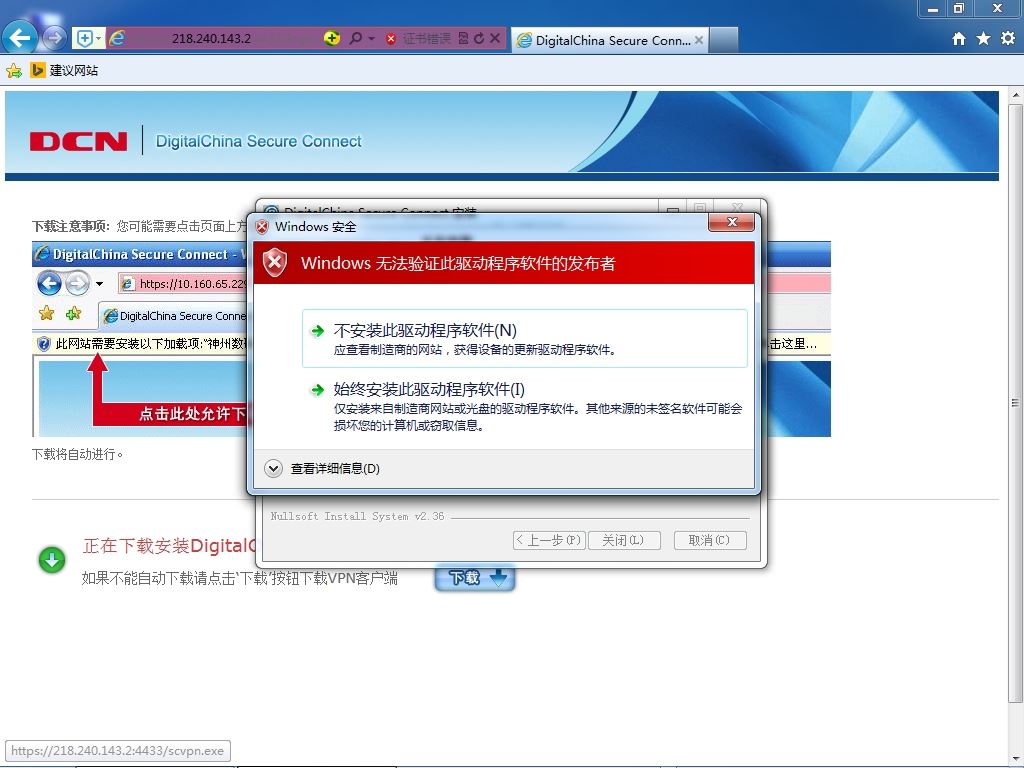Click the page scrollbar down arrow

click(x=1016, y=758)
